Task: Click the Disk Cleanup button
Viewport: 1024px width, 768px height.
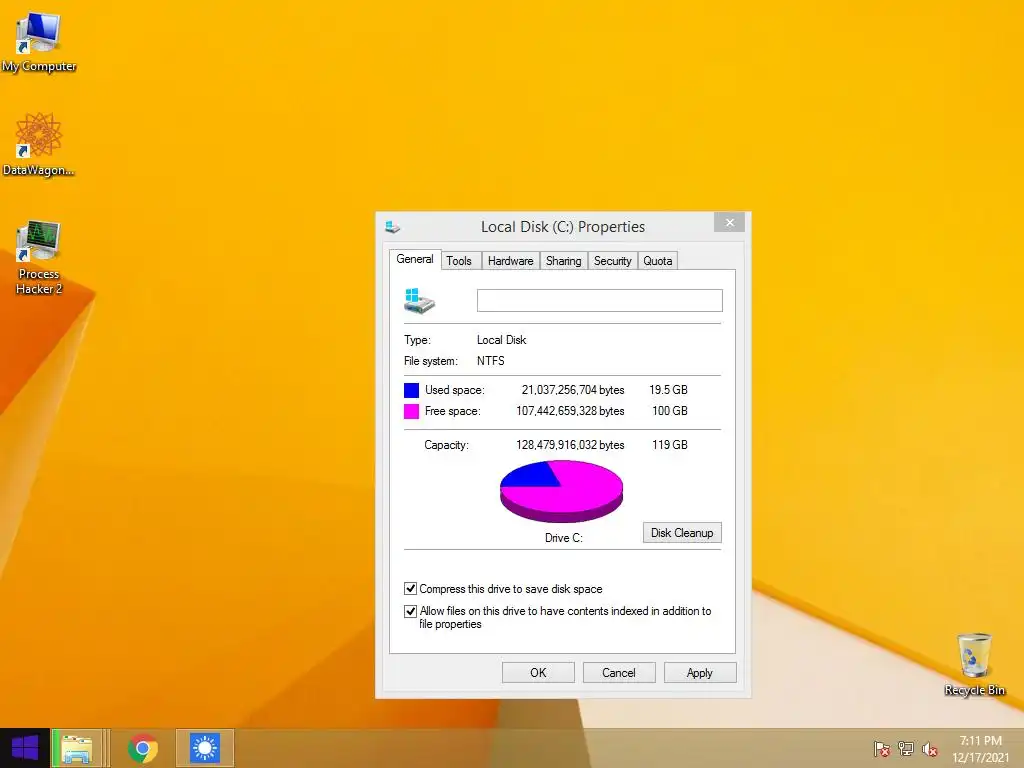Action: point(682,533)
